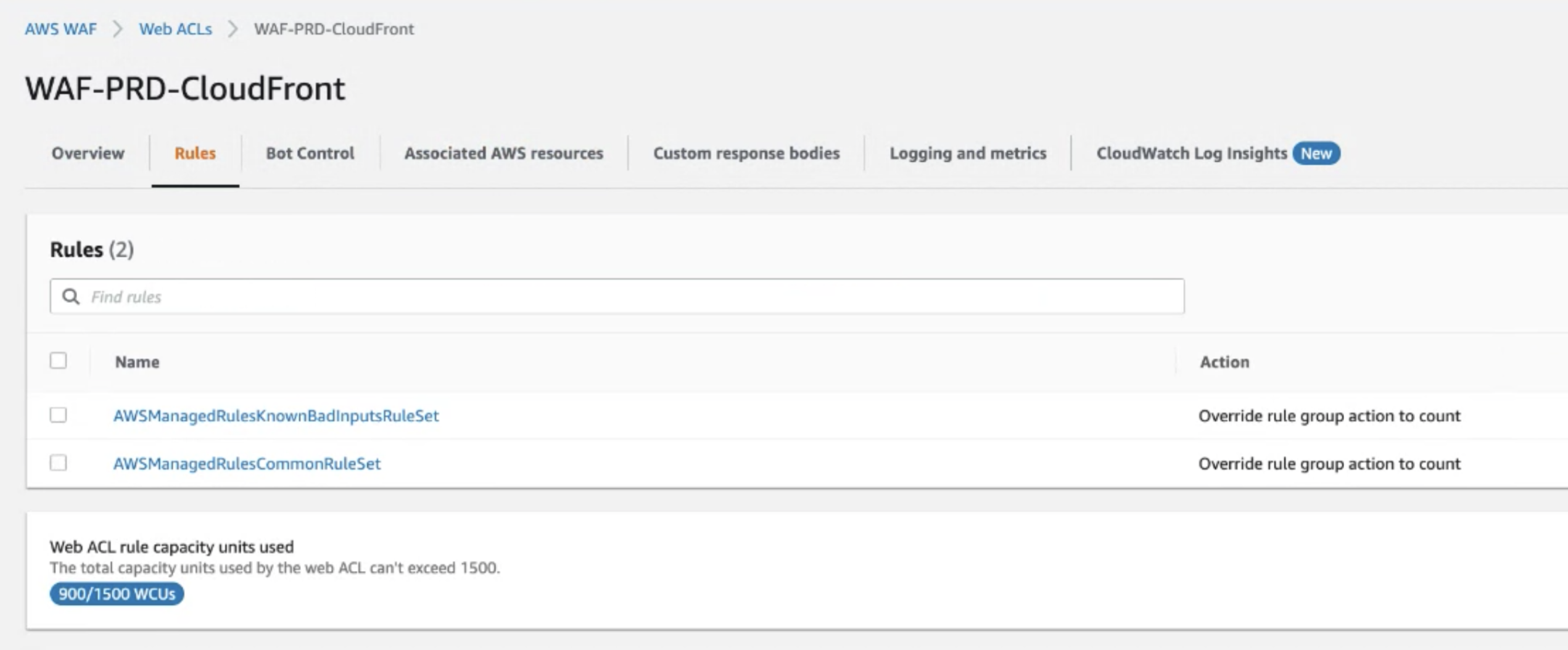Click the Action column header
The width and height of the screenshot is (1568, 650).
click(1224, 362)
